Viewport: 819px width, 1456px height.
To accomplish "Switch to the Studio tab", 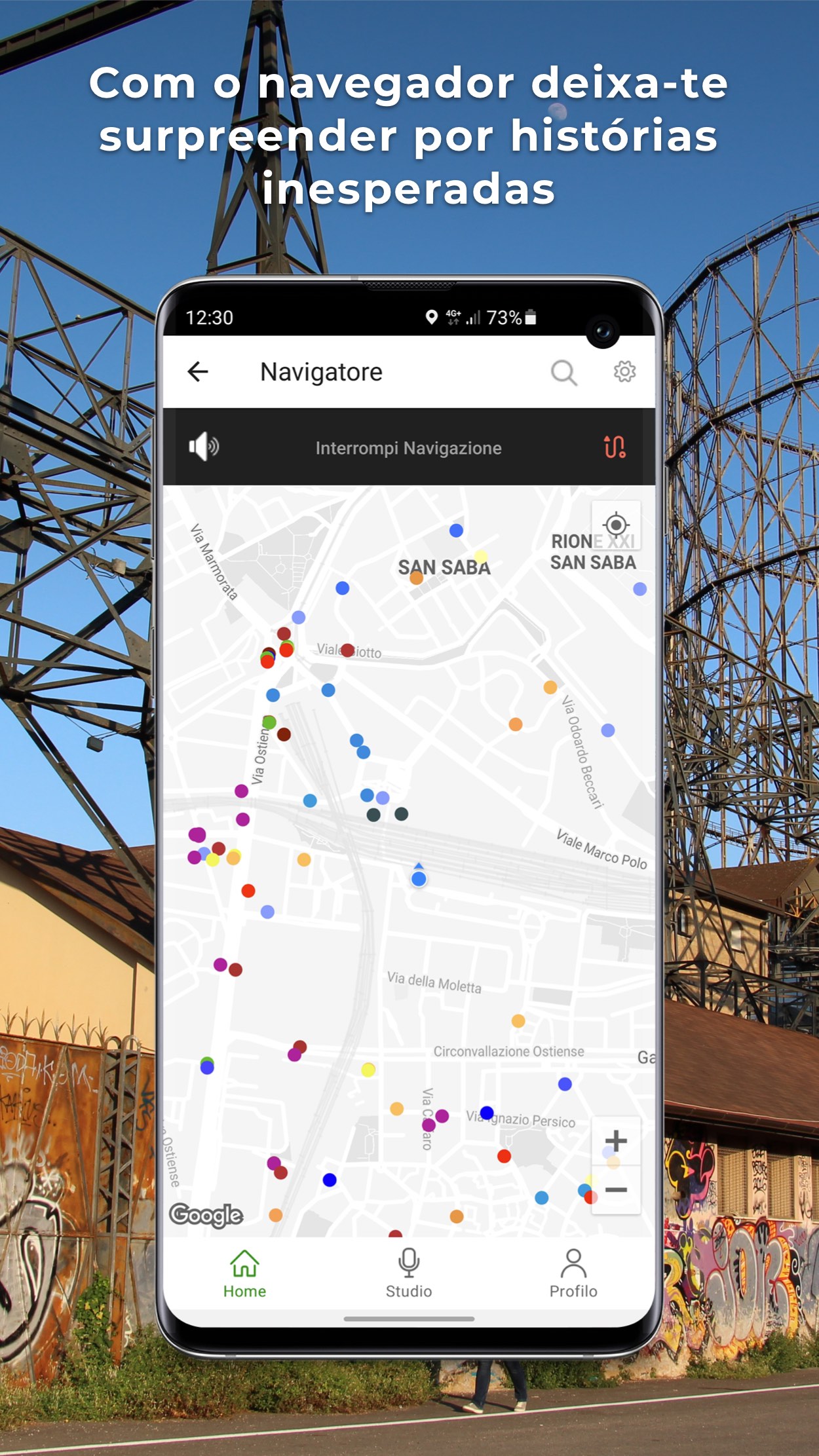I will click(x=409, y=1274).
